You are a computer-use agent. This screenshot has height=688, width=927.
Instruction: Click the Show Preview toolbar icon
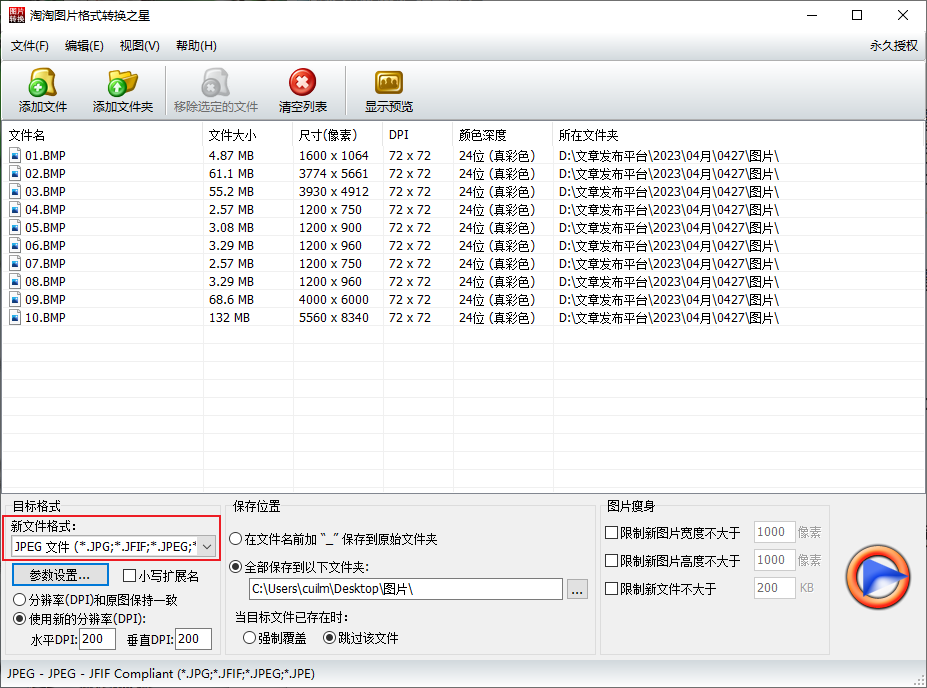point(388,83)
